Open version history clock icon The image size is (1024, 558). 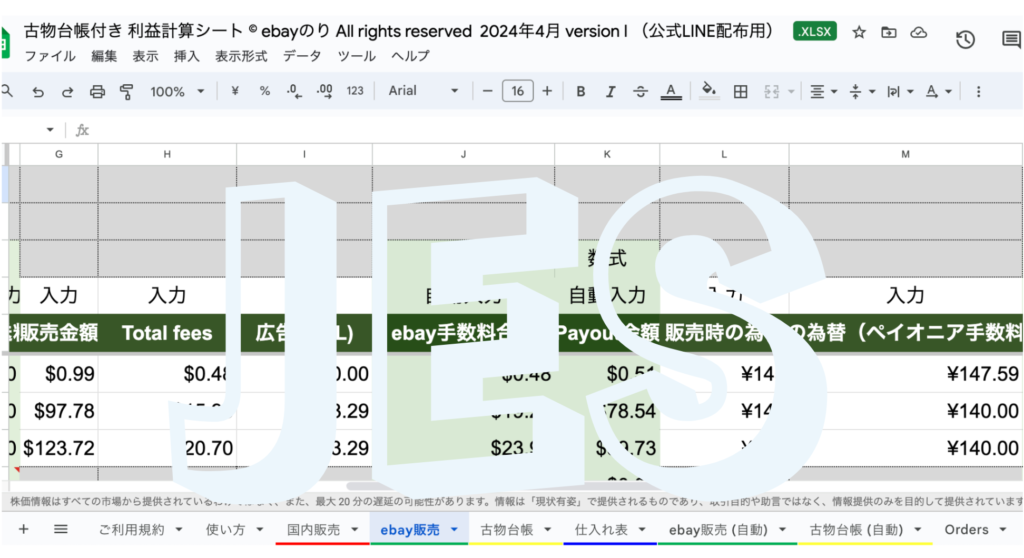(x=965, y=39)
